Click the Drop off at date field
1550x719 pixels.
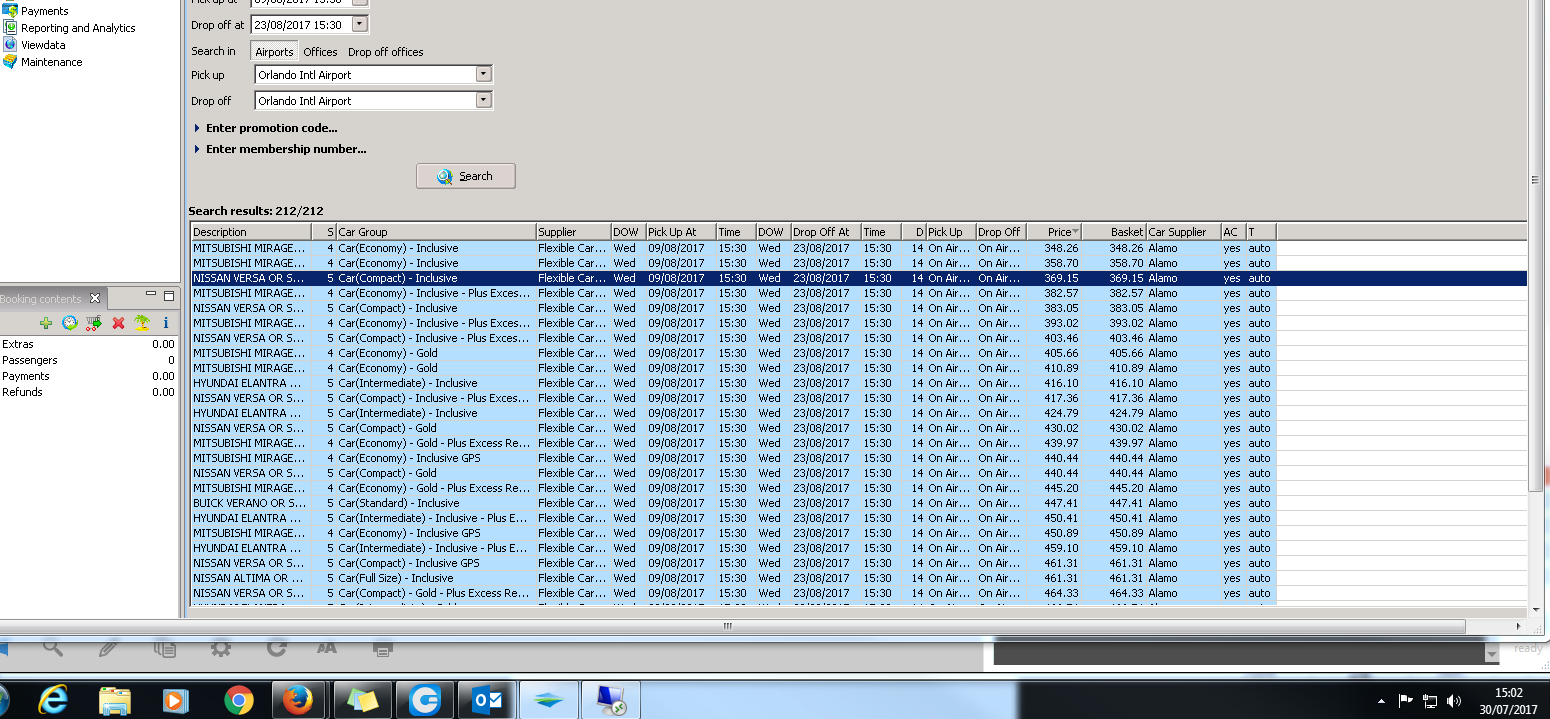tap(301, 24)
